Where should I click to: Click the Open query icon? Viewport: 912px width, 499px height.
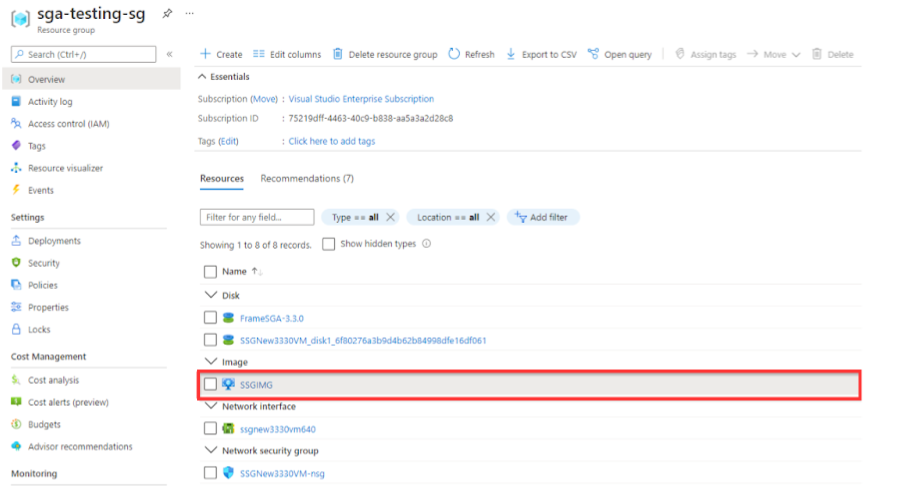[594, 54]
